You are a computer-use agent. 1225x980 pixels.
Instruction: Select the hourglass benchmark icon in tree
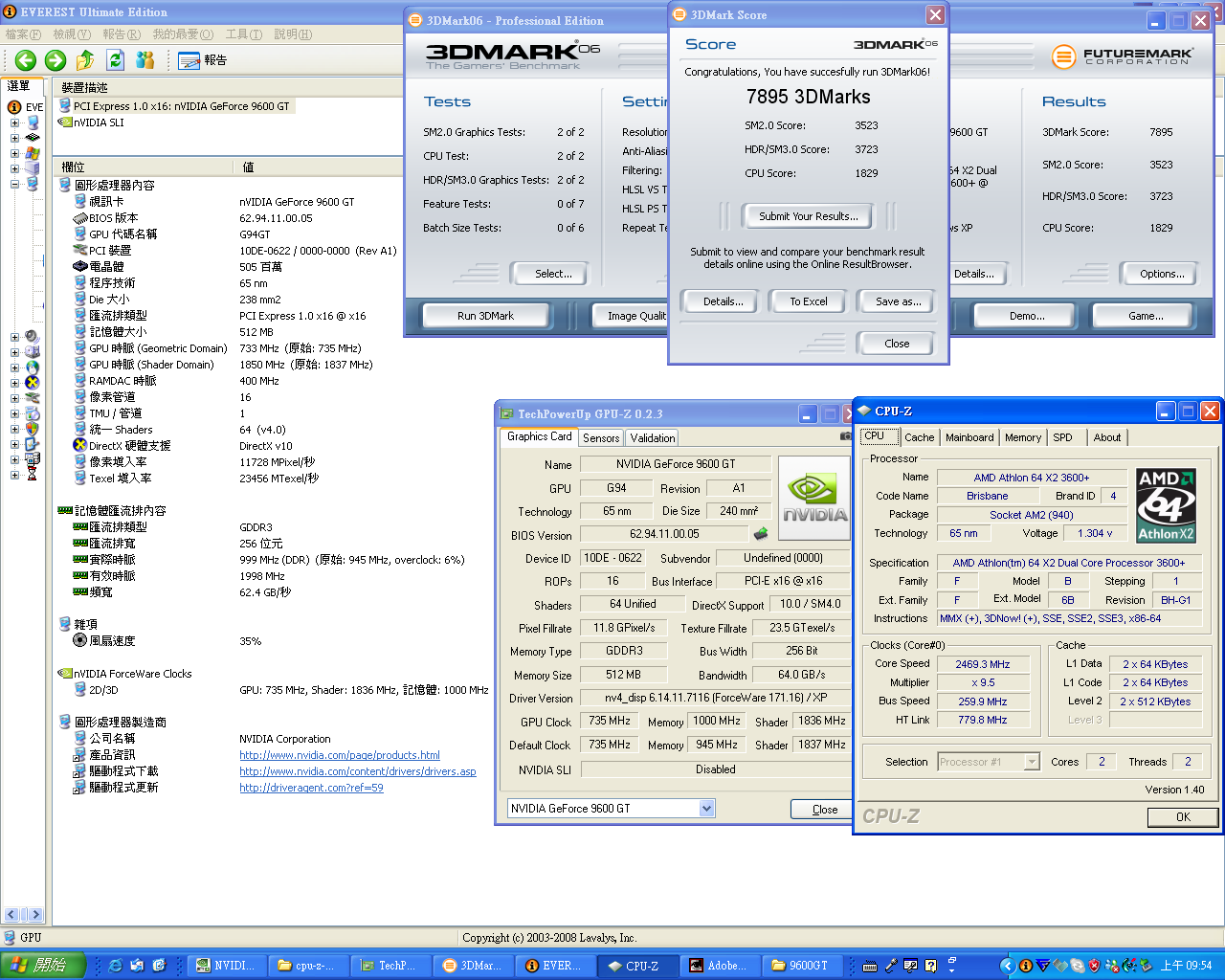[x=33, y=474]
